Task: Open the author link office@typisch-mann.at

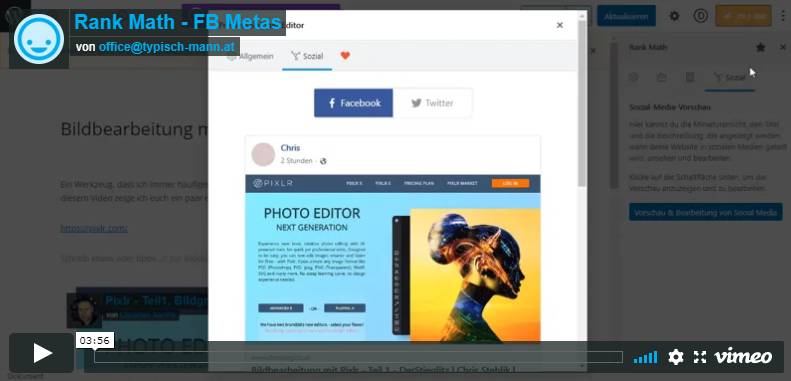Action: 166,47
